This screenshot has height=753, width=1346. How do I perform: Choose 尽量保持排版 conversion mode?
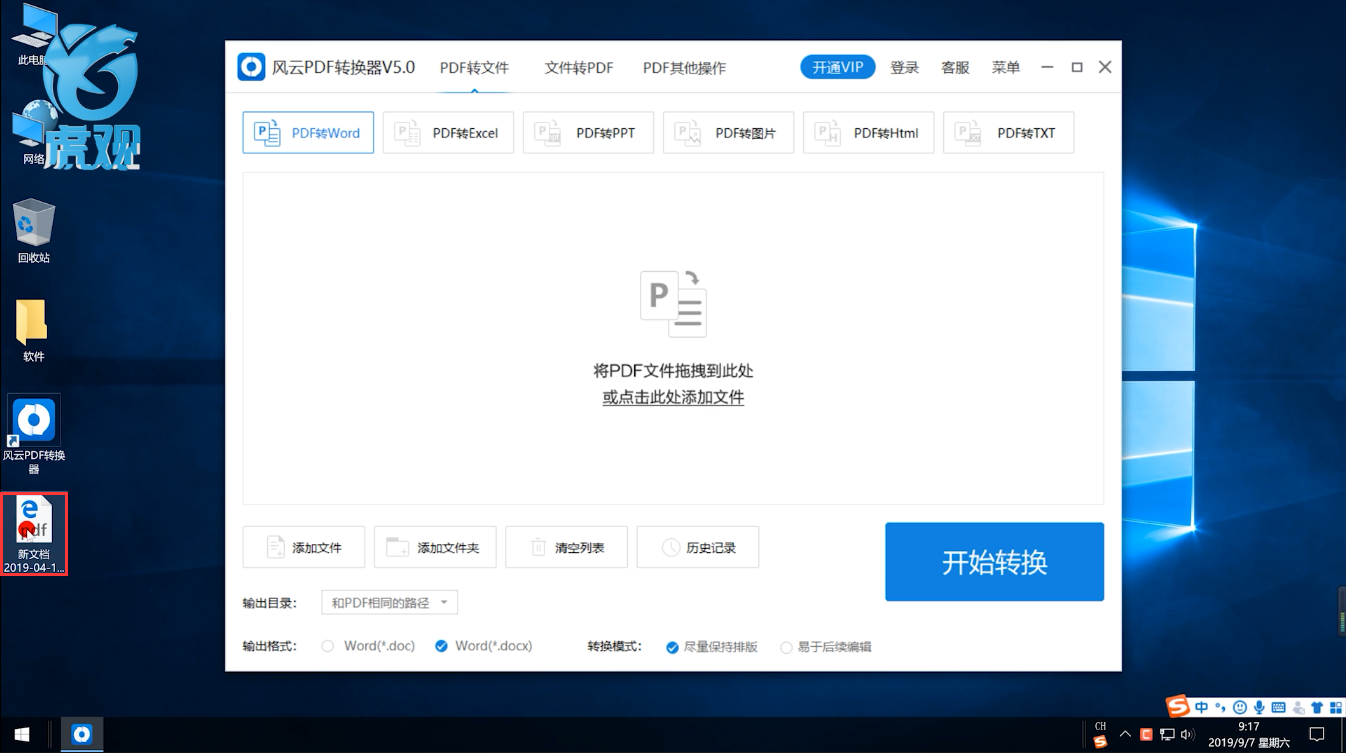[712, 647]
